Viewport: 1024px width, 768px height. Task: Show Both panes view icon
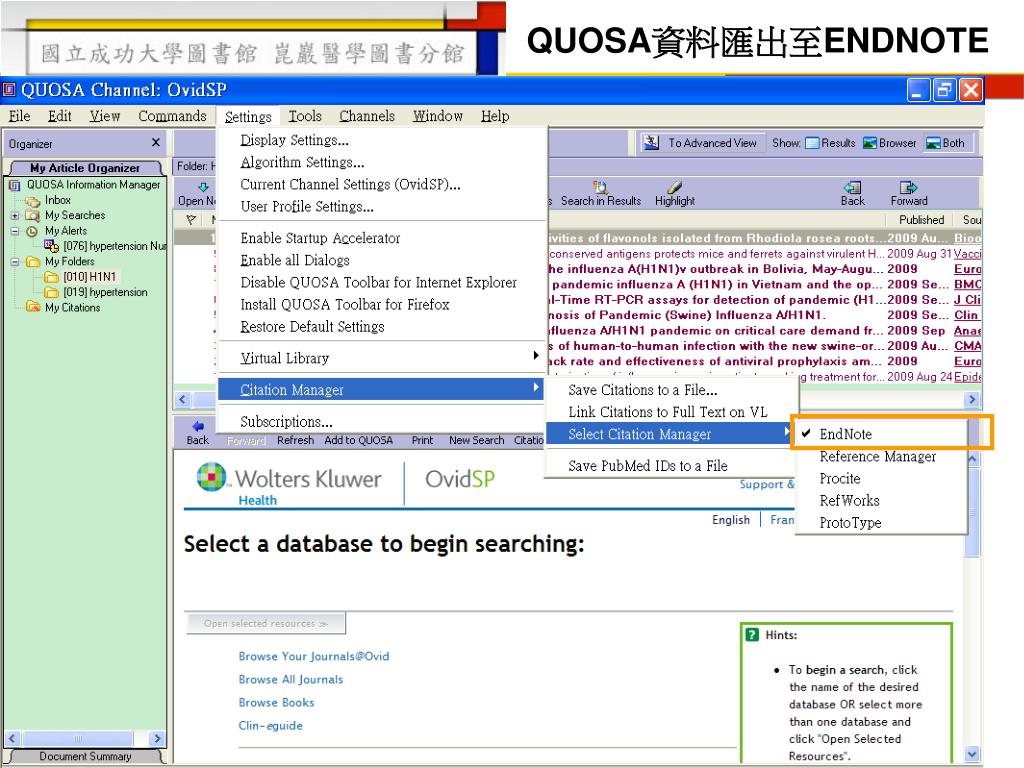point(933,143)
